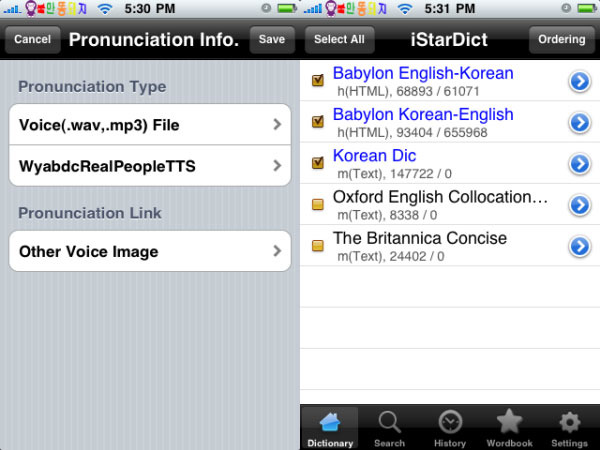Select Oxford English Collocation title
Image resolution: width=600 pixels, height=450 pixels.
click(440, 197)
